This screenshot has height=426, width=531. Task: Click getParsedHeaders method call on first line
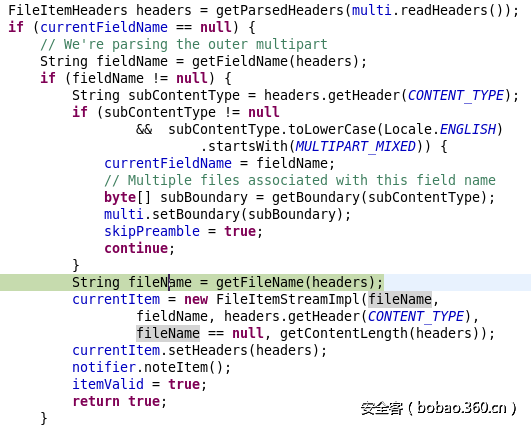click(280, 10)
